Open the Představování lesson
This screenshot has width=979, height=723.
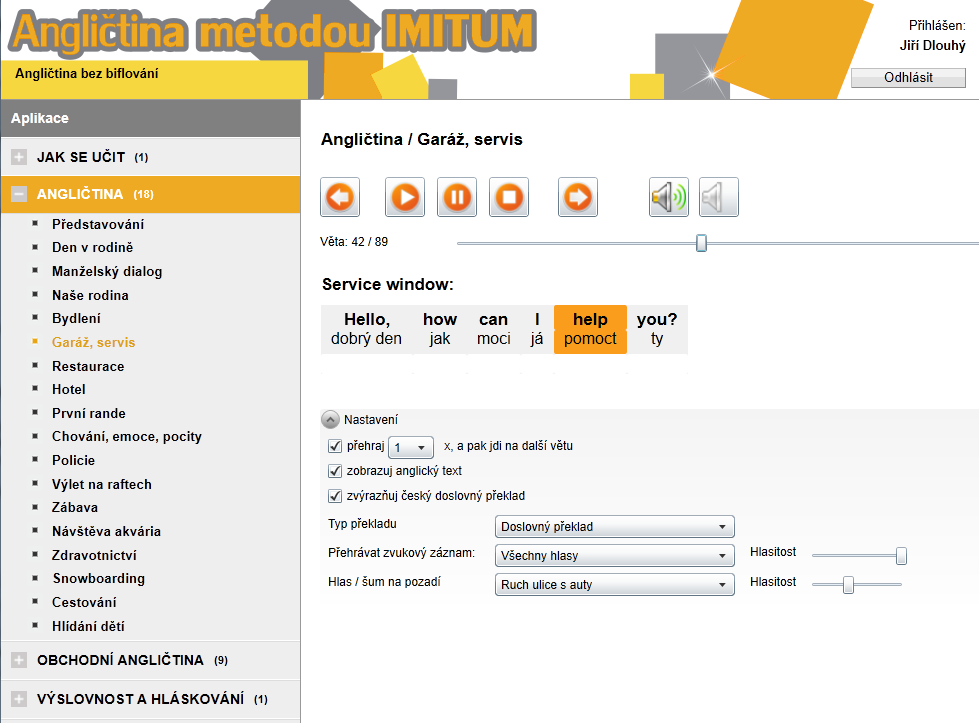pyautogui.click(x=98, y=224)
